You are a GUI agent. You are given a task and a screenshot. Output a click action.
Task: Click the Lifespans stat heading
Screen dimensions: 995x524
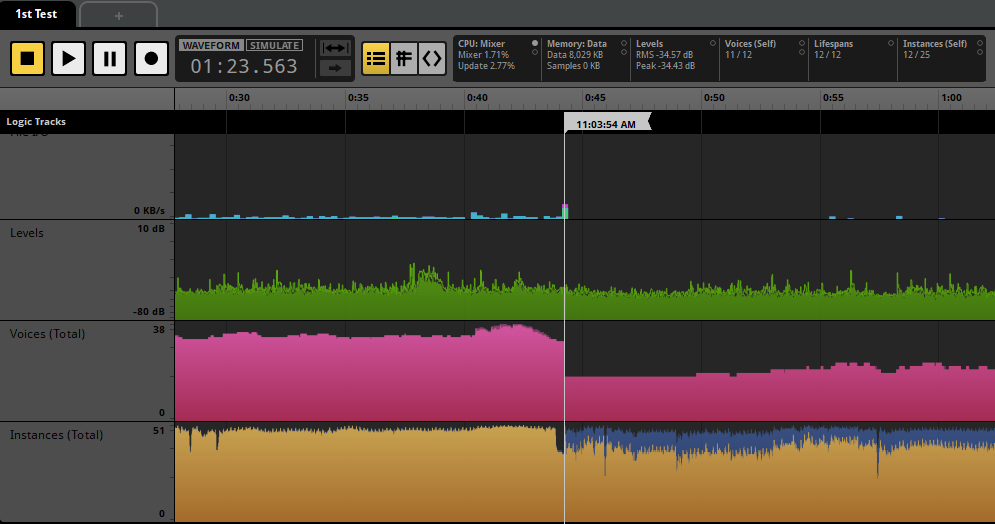tap(833, 44)
